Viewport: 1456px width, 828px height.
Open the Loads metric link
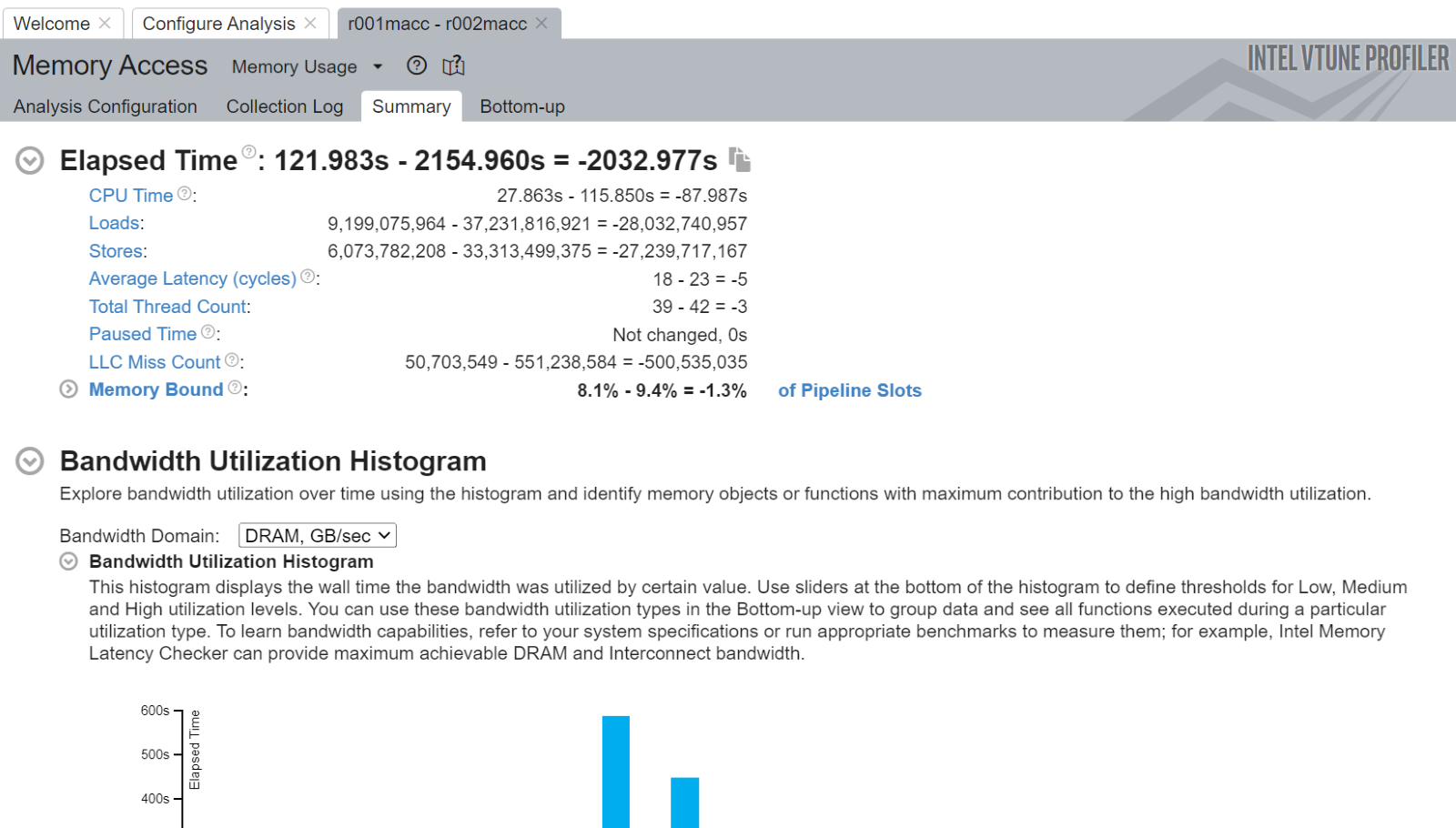point(113,222)
